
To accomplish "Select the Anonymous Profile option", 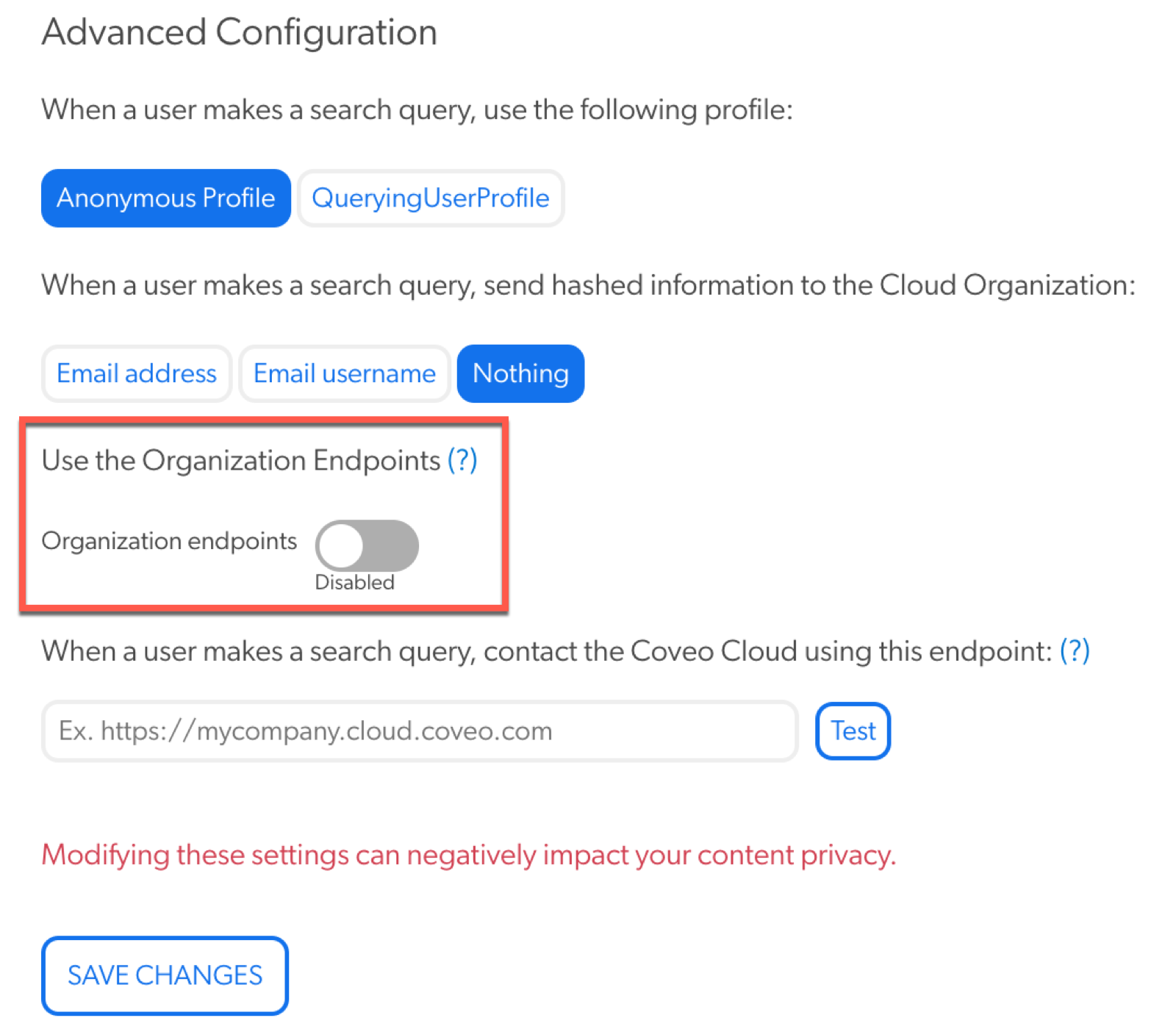I will pos(166,198).
